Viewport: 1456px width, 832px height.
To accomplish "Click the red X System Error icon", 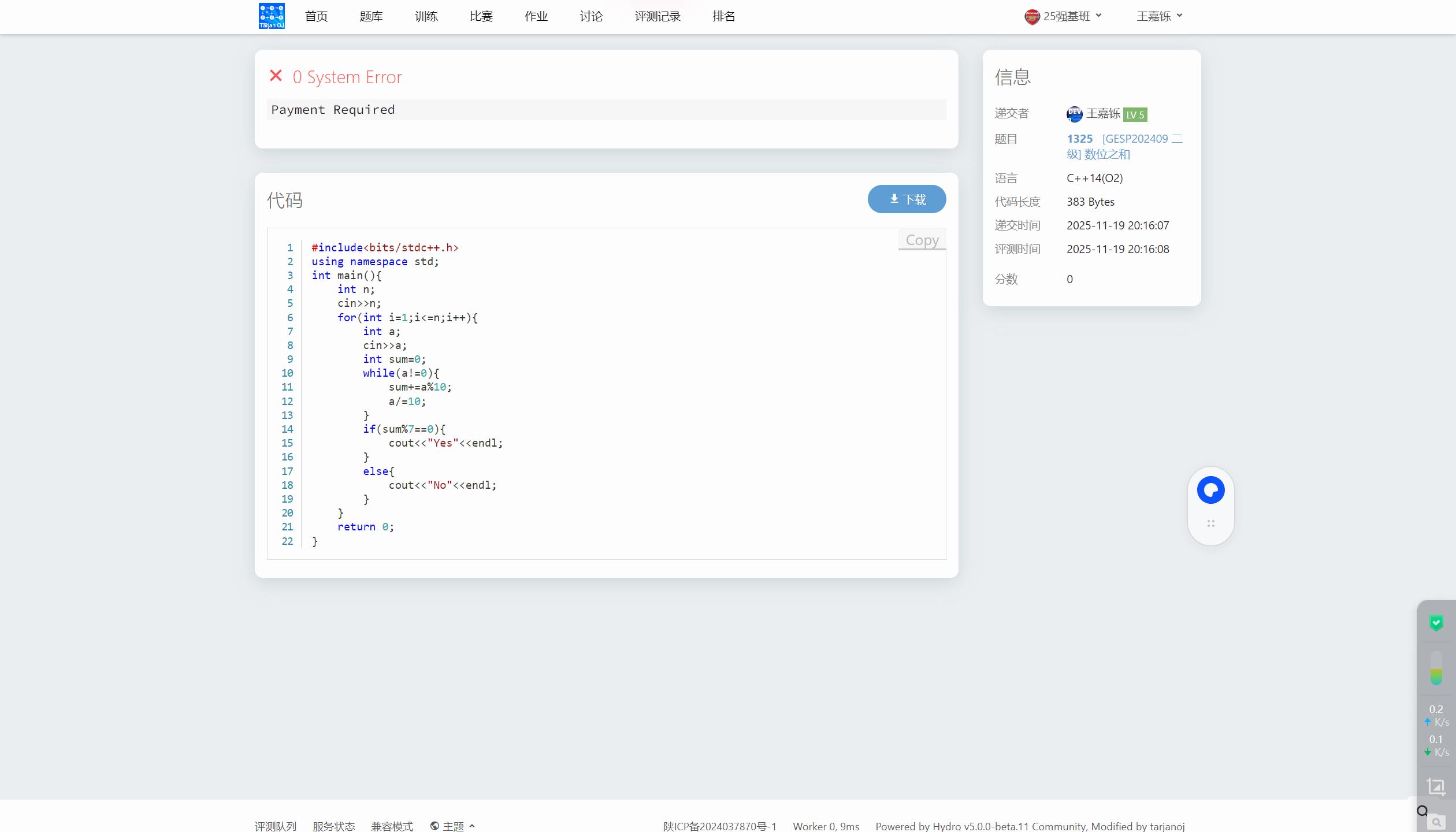I will pos(276,76).
